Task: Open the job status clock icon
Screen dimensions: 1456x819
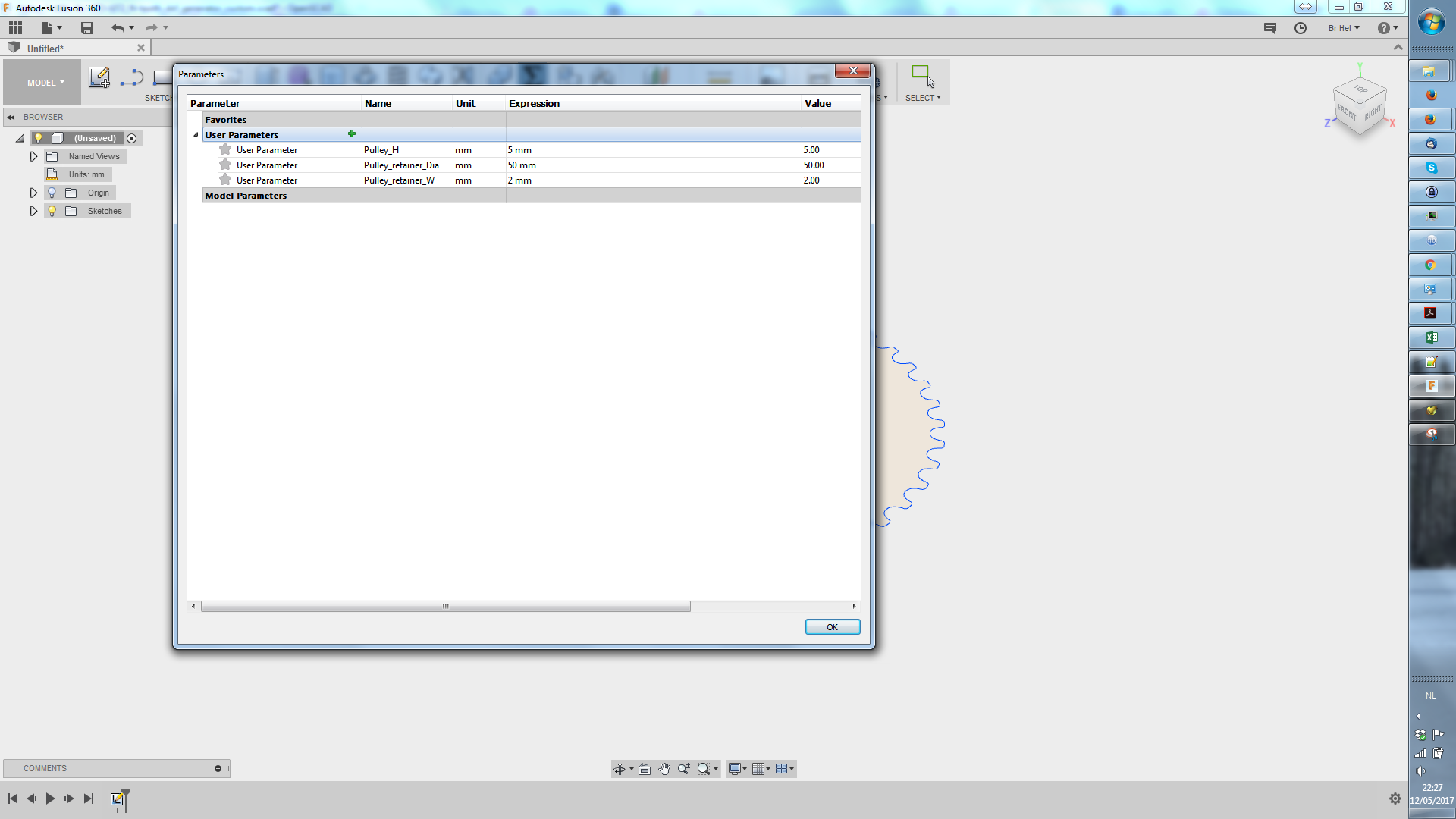Action: (x=1301, y=28)
